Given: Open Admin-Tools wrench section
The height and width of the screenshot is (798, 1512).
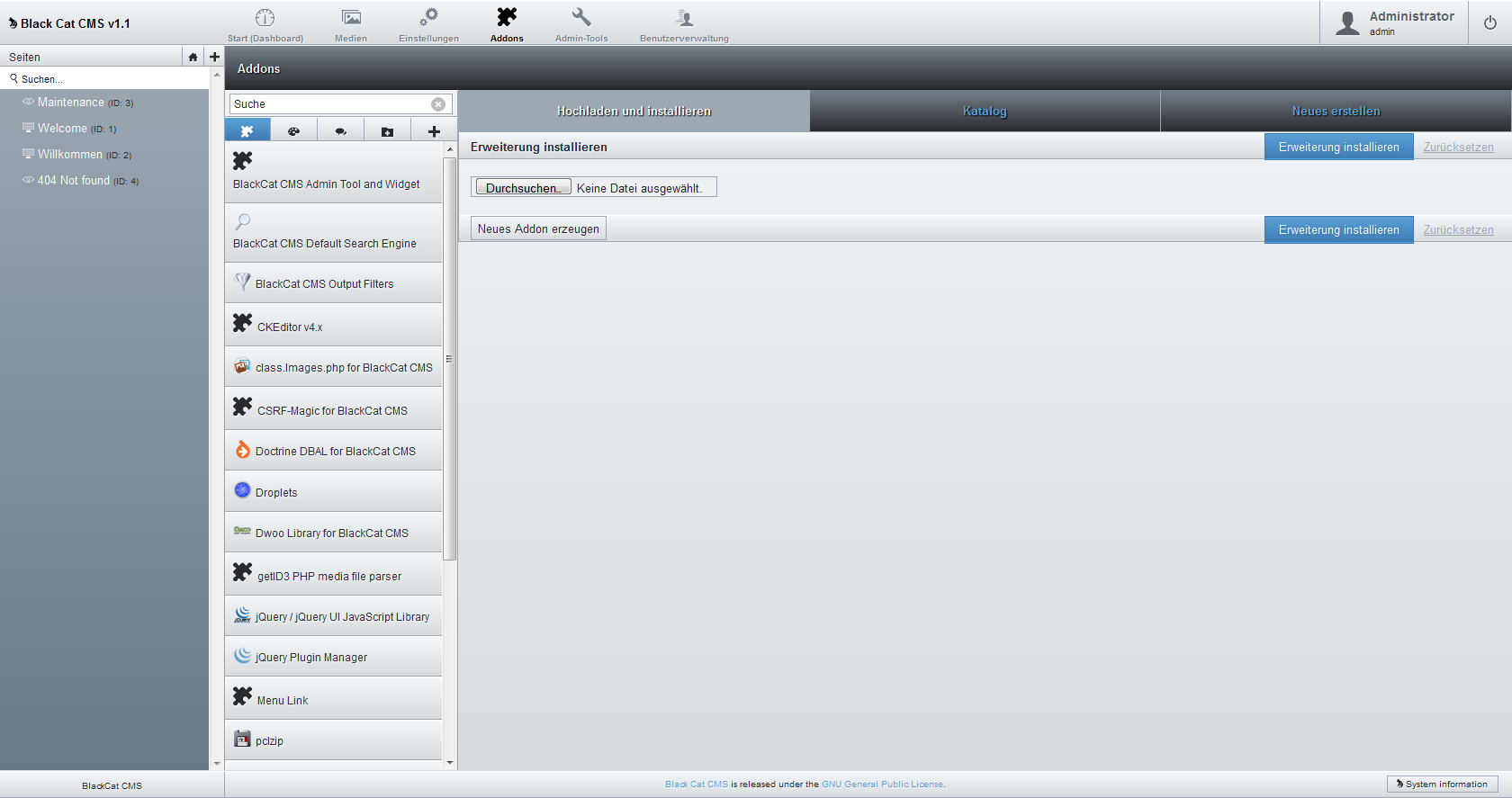Looking at the screenshot, I should (581, 24).
